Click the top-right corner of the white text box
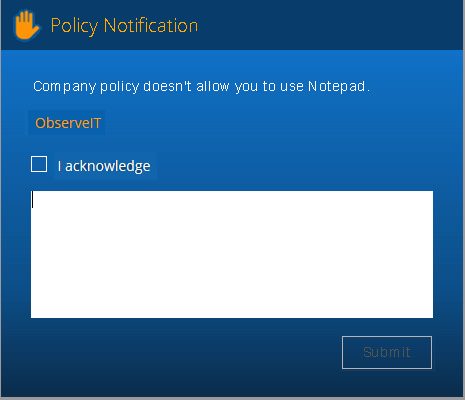466x400 pixels. coord(431,193)
